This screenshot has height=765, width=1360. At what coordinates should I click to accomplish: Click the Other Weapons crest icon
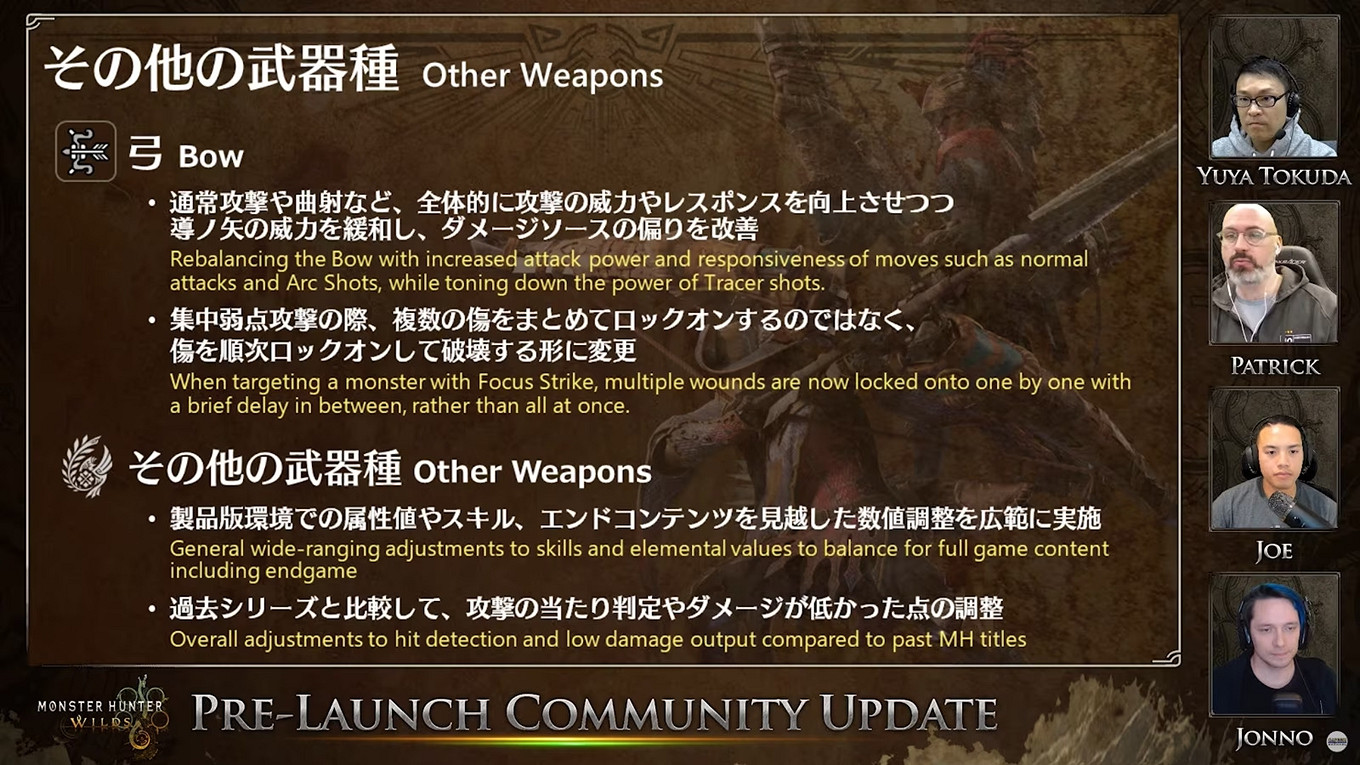(x=86, y=466)
